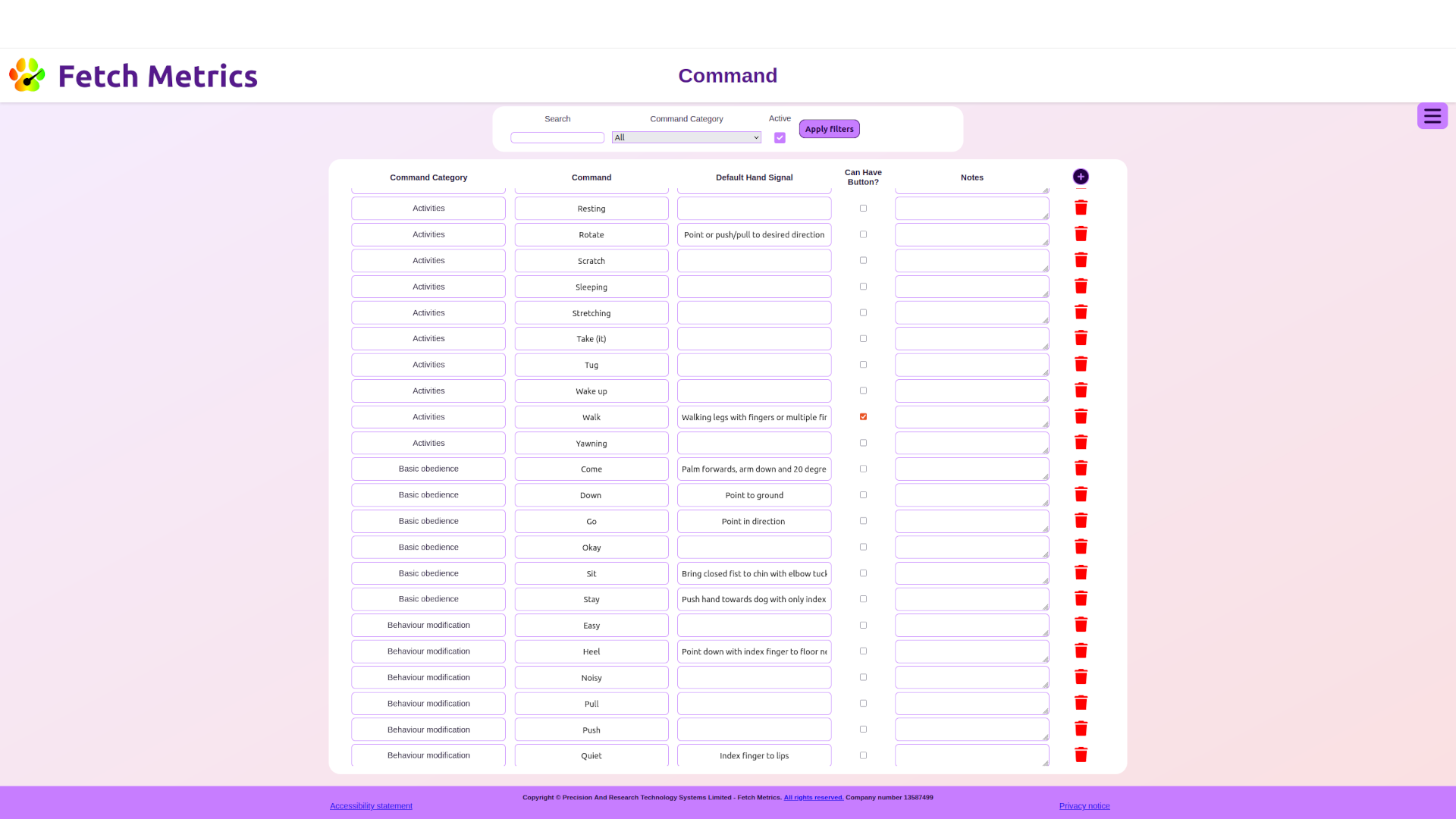Open the Privacy notice link
Viewport: 1456px width, 819px height.
(x=1084, y=805)
